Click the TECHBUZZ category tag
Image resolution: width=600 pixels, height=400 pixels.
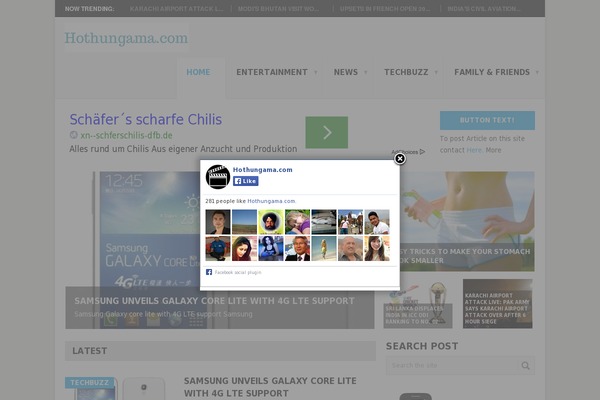tap(90, 383)
